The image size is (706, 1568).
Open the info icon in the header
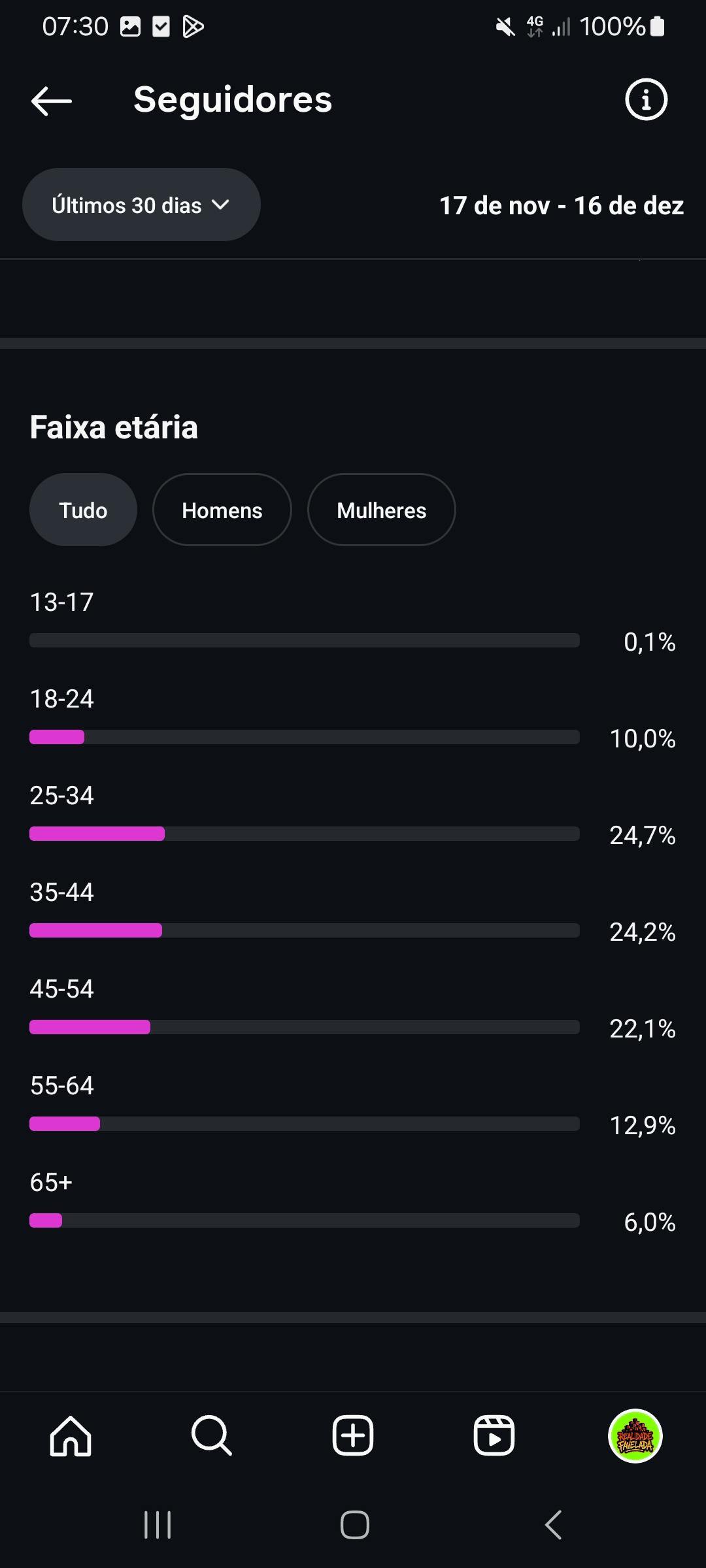tap(646, 100)
